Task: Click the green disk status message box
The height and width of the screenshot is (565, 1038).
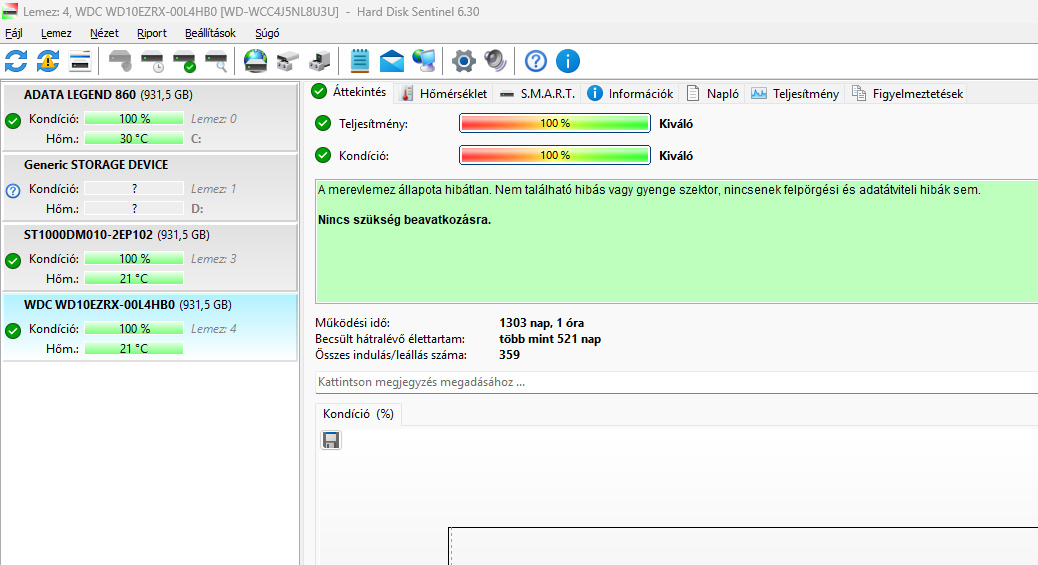Action: click(x=677, y=241)
